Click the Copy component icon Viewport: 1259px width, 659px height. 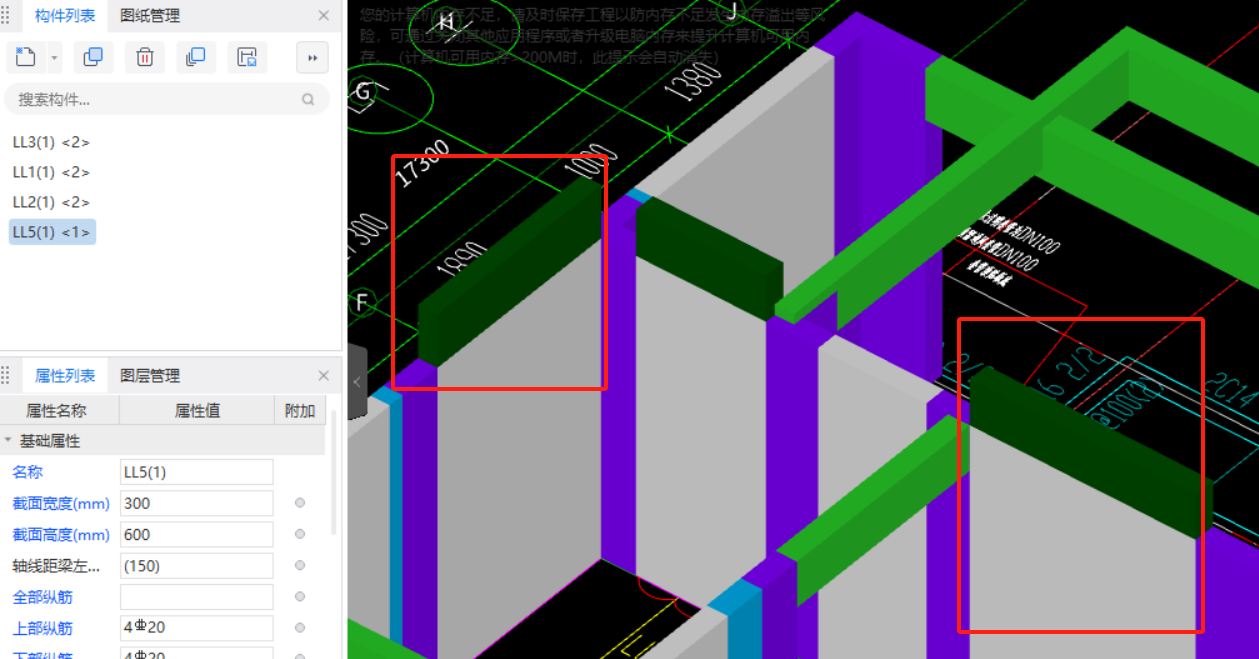click(93, 57)
